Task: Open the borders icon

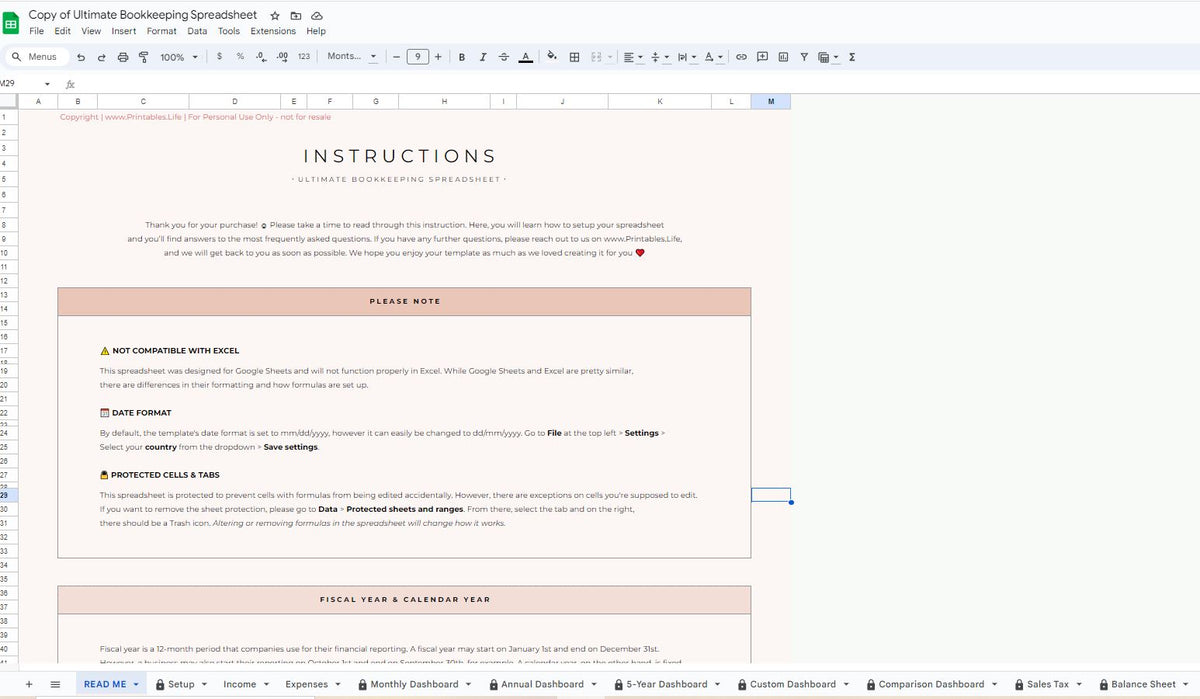Action: point(574,57)
